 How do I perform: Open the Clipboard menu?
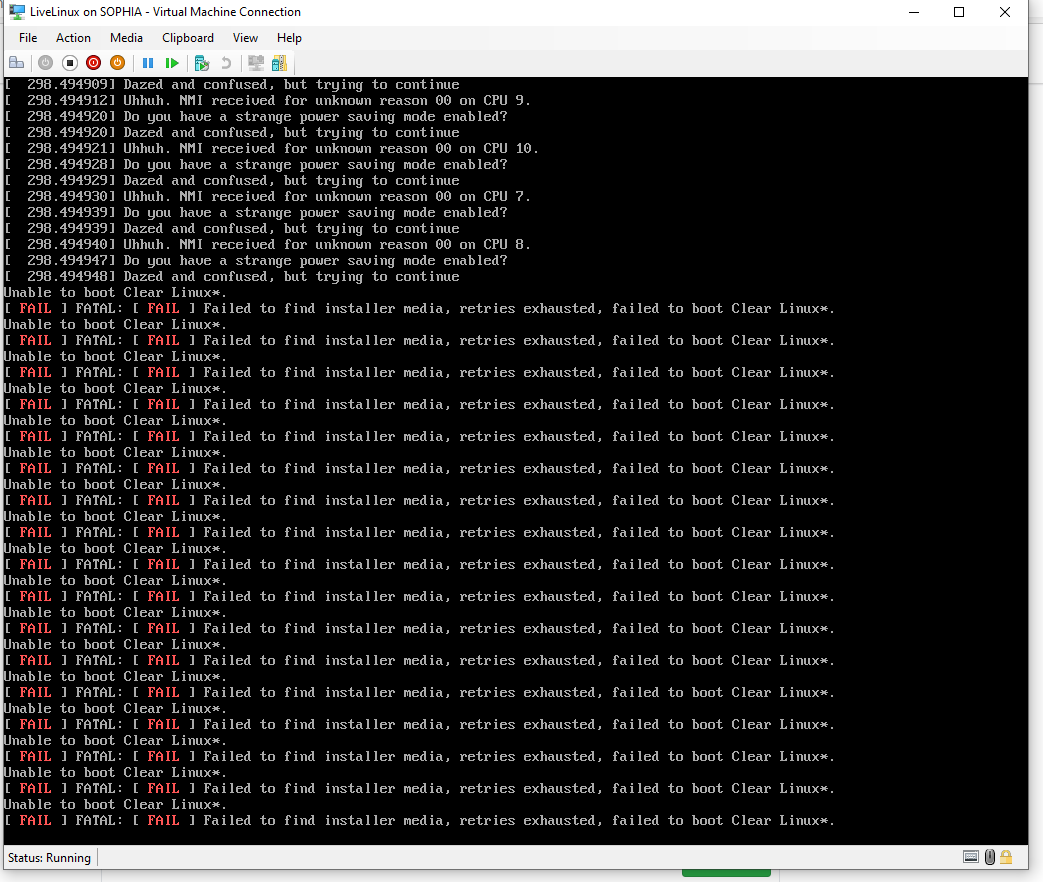pyautogui.click(x=187, y=38)
